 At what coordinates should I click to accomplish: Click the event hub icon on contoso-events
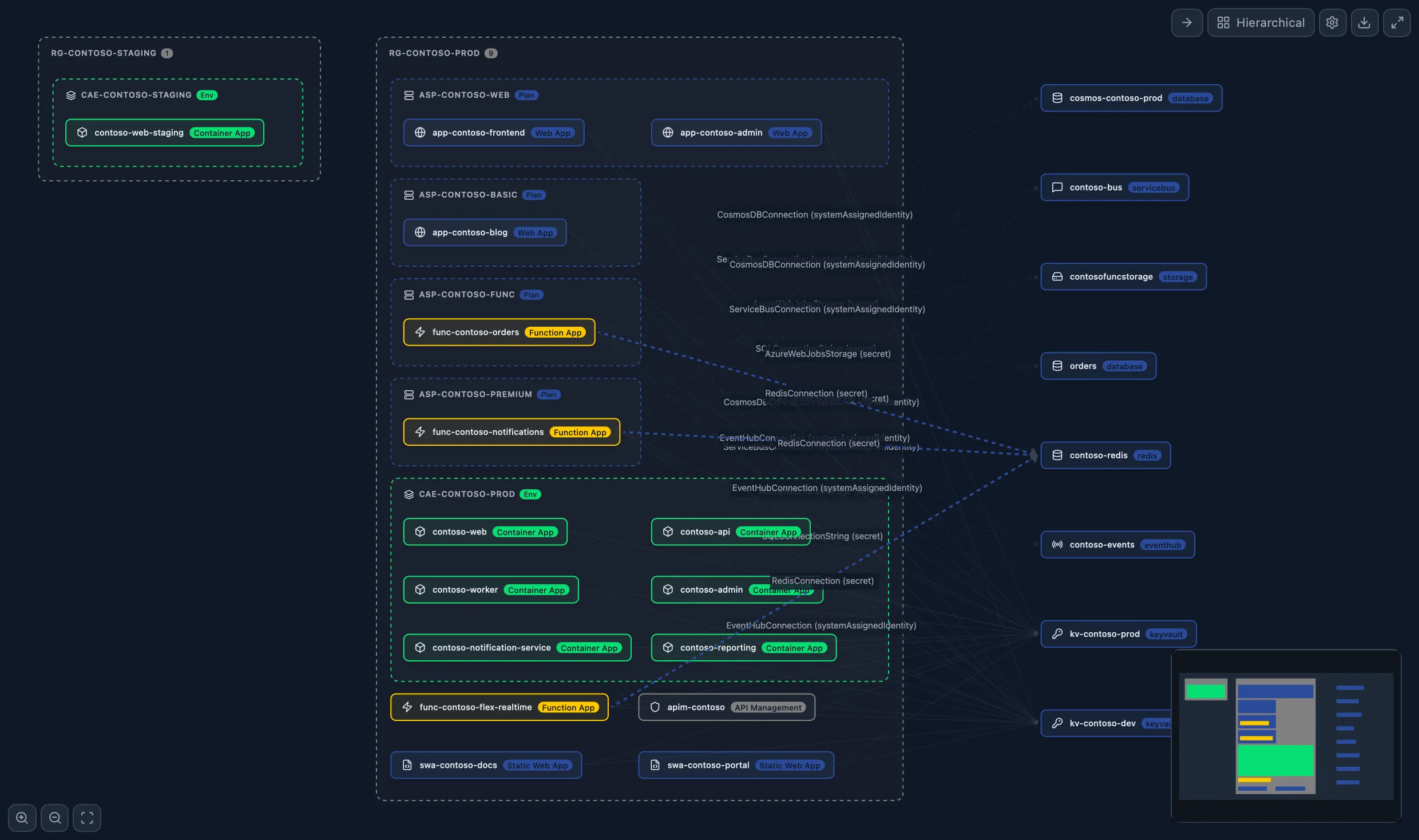(x=1057, y=544)
